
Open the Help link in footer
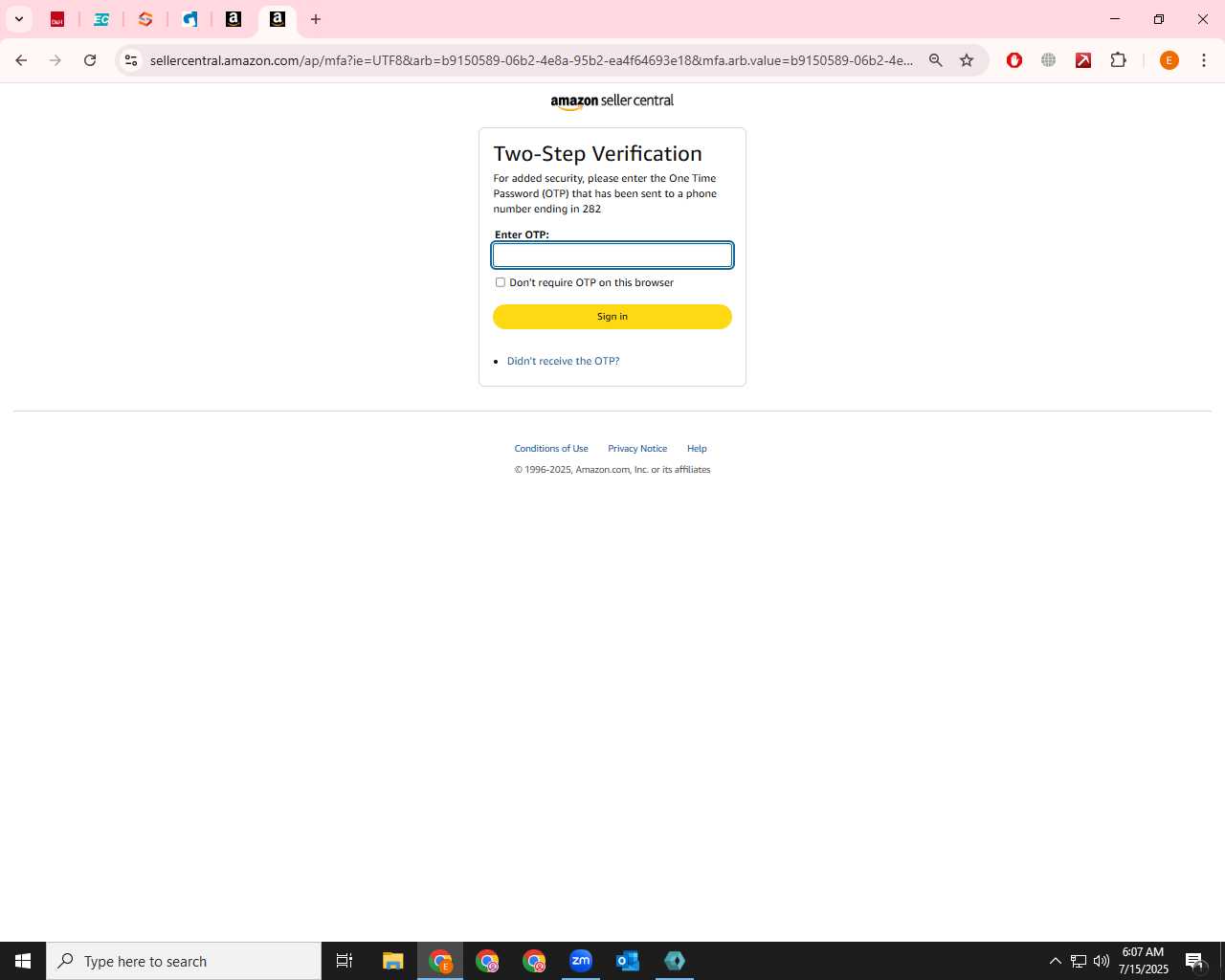697,448
